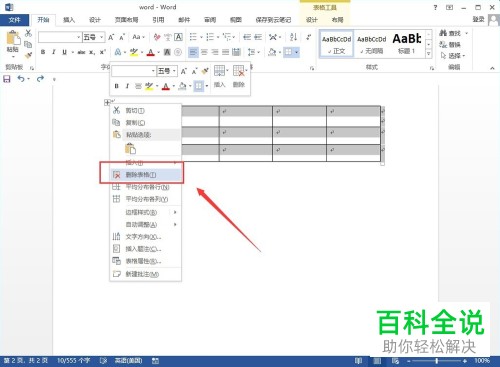The width and height of the screenshot is (500, 367).
Task: Click the Clear Formatting eraser icon
Action: pyautogui.click(x=157, y=37)
